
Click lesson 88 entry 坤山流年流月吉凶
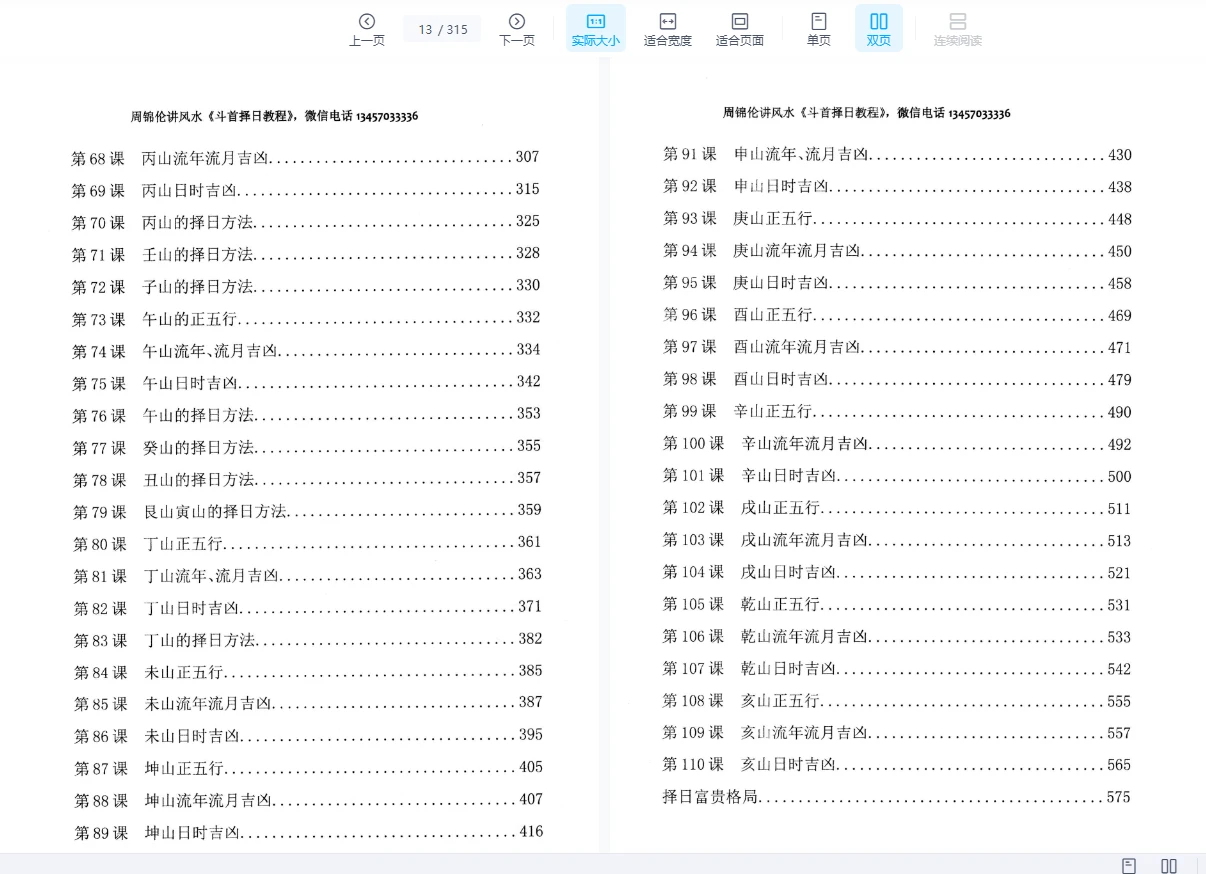pyautogui.click(x=308, y=800)
